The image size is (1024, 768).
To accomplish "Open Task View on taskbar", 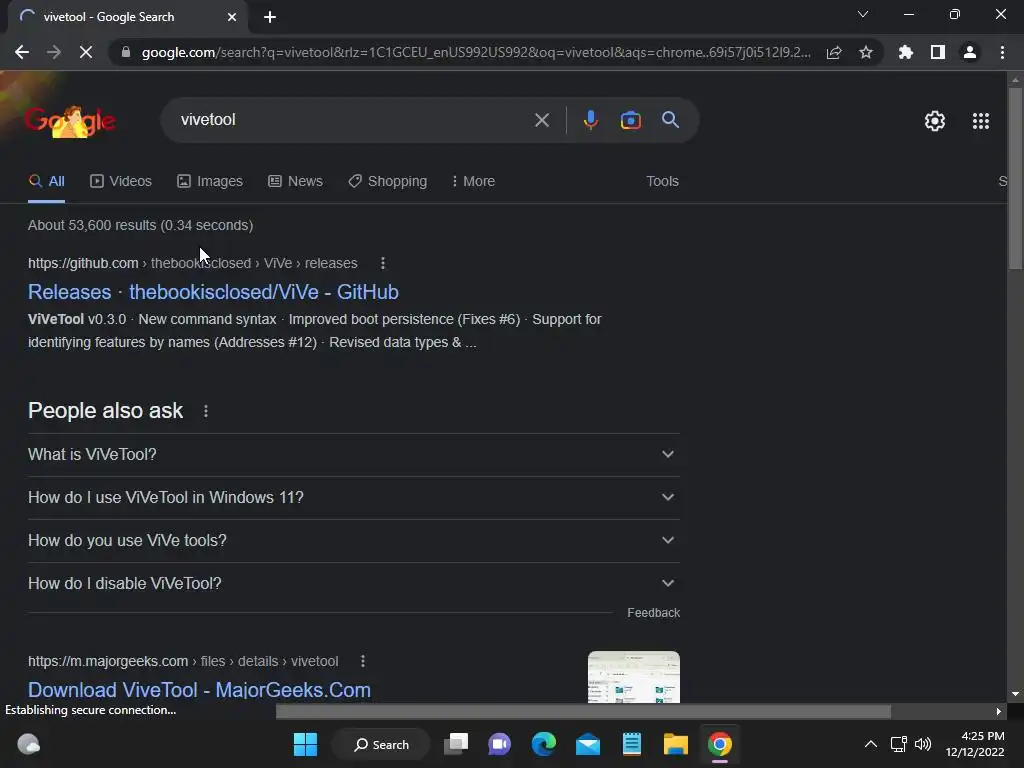I will tap(456, 744).
